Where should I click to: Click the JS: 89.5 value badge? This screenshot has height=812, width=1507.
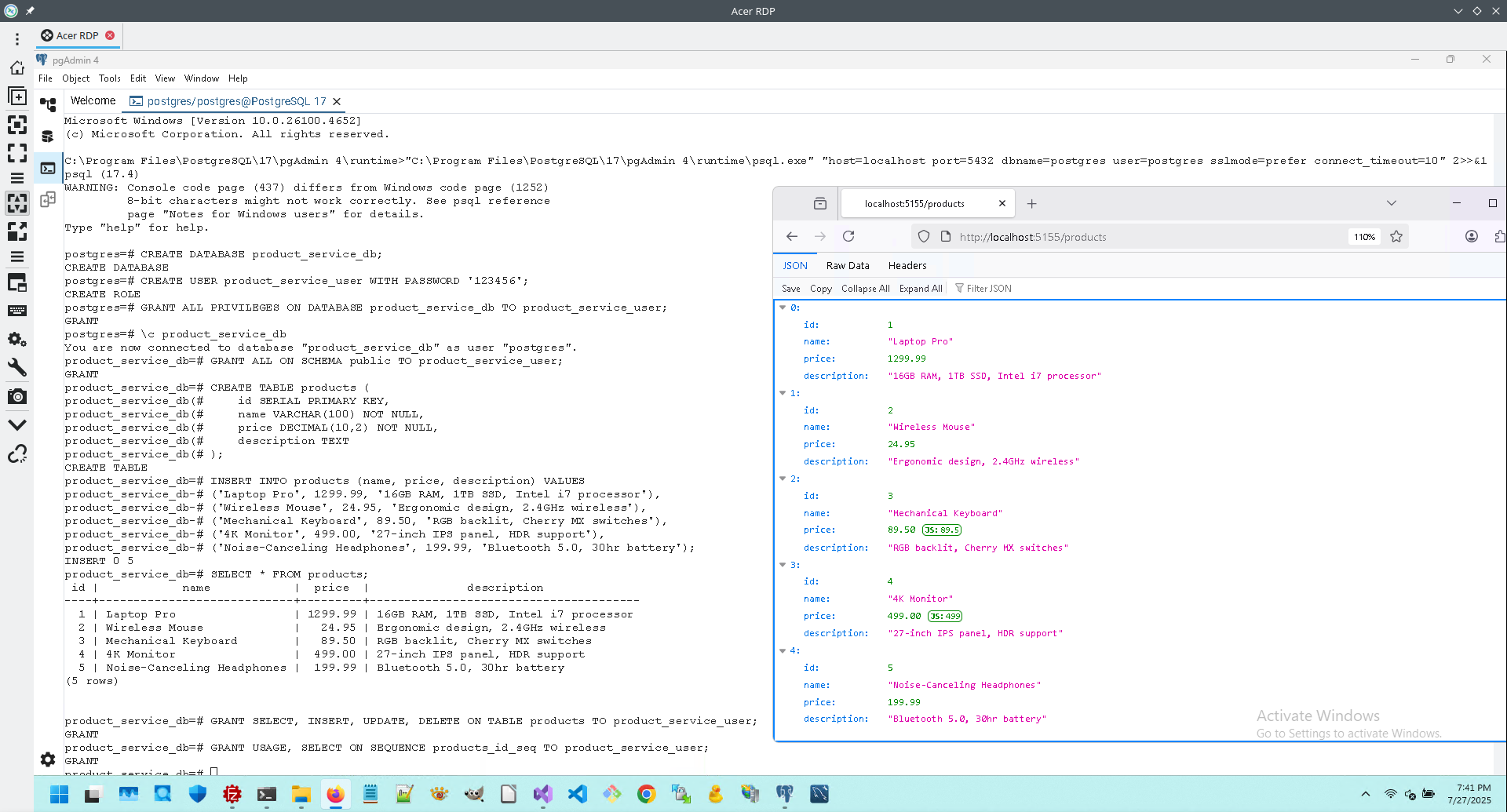(942, 530)
